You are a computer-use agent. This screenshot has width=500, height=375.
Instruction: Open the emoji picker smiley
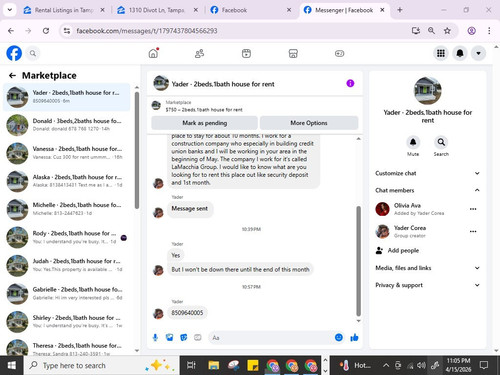(x=339, y=338)
